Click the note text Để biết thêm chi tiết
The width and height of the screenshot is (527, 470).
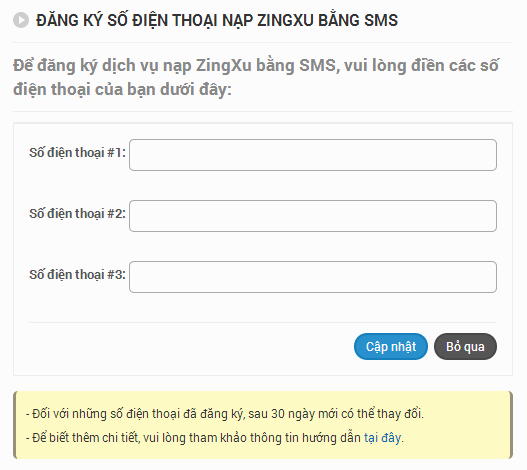coord(83,438)
